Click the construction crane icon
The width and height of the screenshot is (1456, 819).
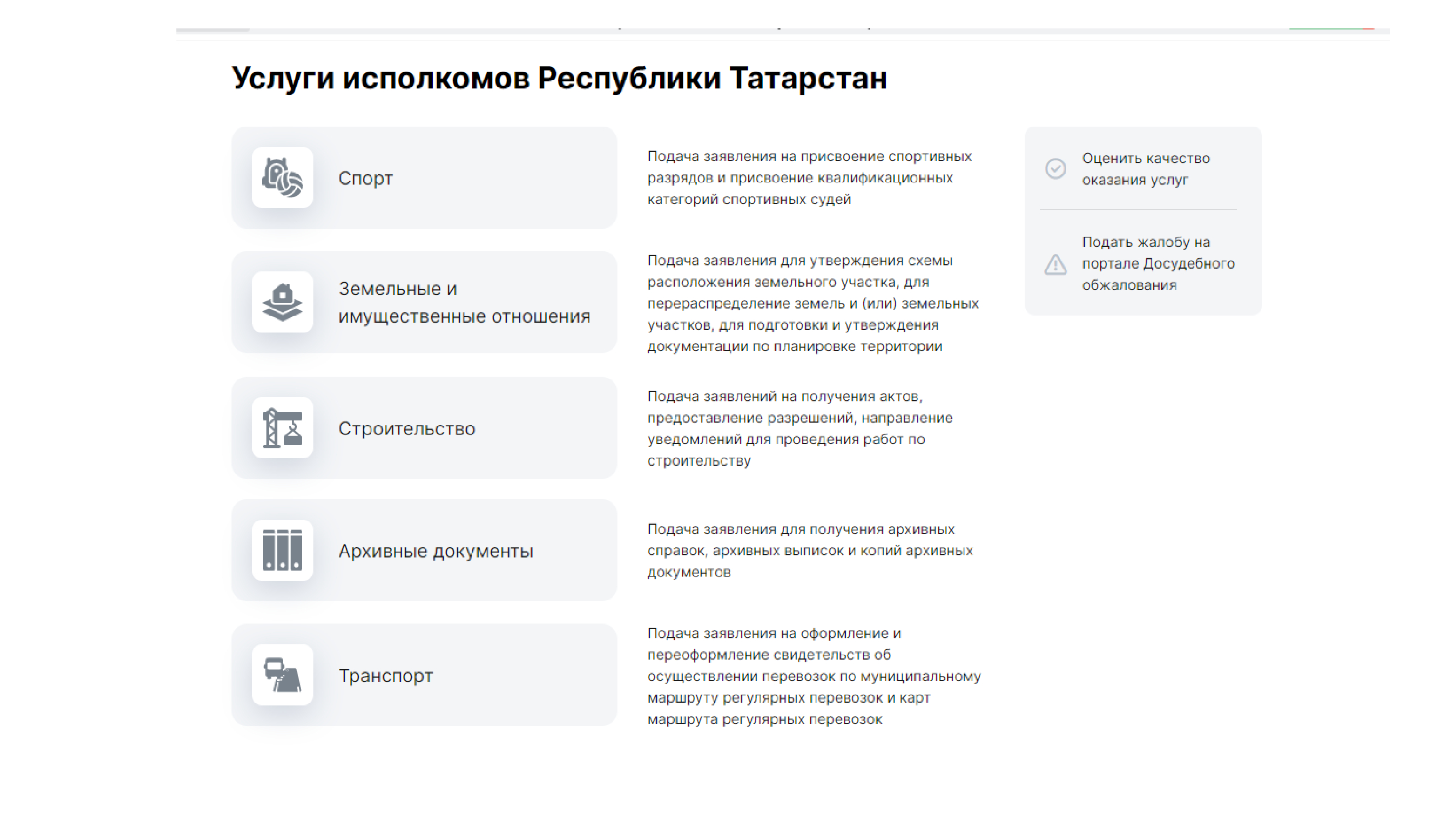click(x=283, y=428)
